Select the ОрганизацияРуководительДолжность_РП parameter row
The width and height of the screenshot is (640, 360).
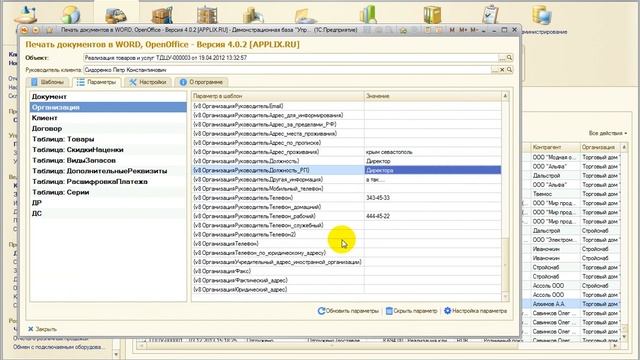(347, 170)
